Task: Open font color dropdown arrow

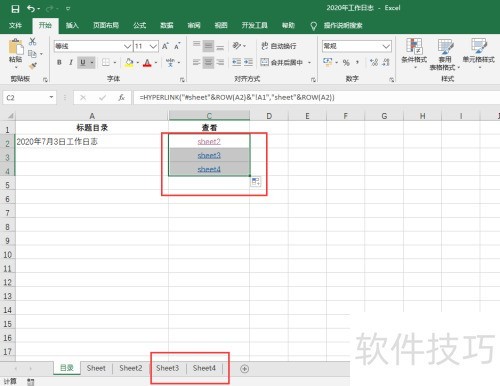Action: tap(156, 62)
